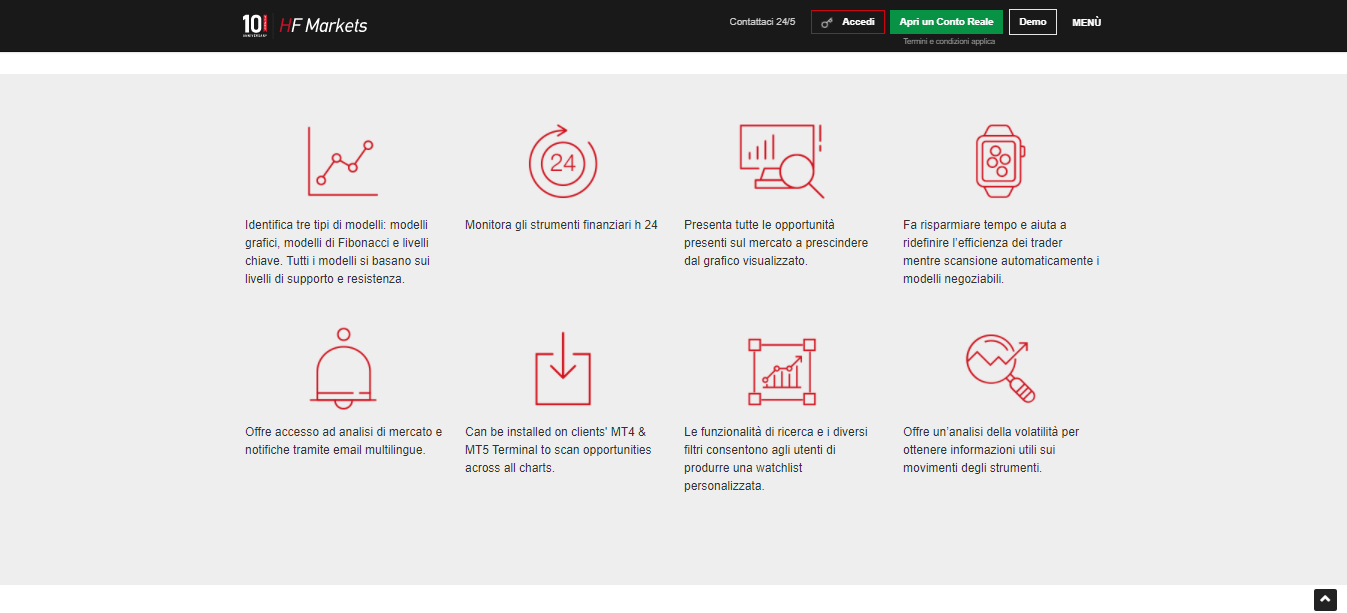Click the 10th anniversary badge icon
The height and width of the screenshot is (613, 1347).
tap(254, 25)
